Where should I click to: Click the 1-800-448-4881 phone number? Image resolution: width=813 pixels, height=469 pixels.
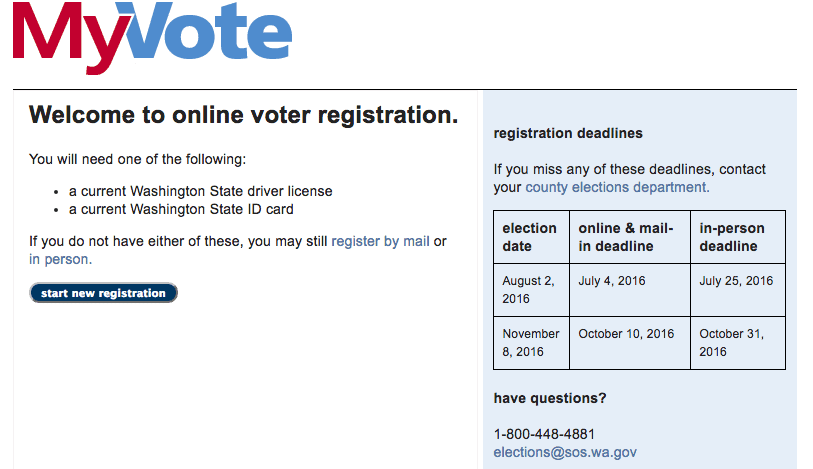(x=544, y=434)
